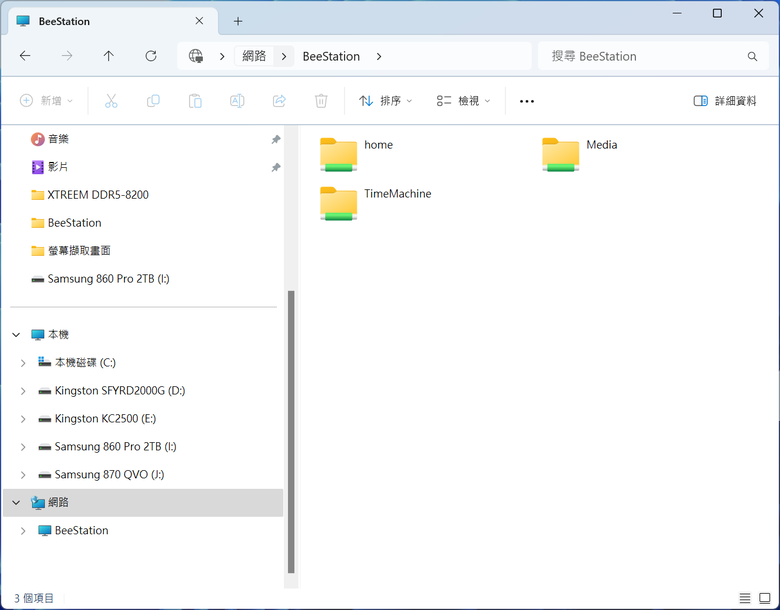Expand Kingston KC2500 (E:) node

(x=23, y=419)
